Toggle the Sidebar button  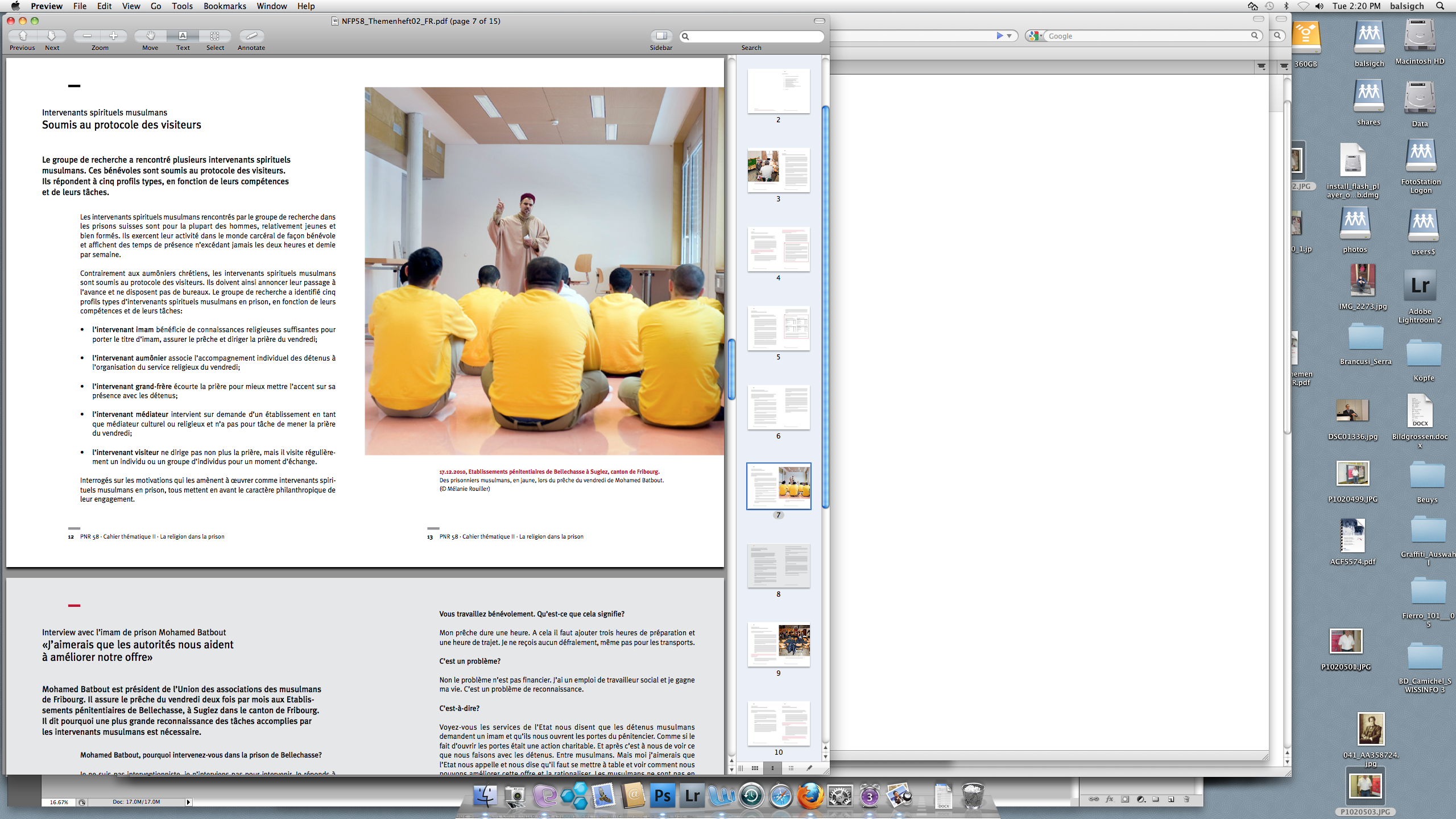click(661, 36)
